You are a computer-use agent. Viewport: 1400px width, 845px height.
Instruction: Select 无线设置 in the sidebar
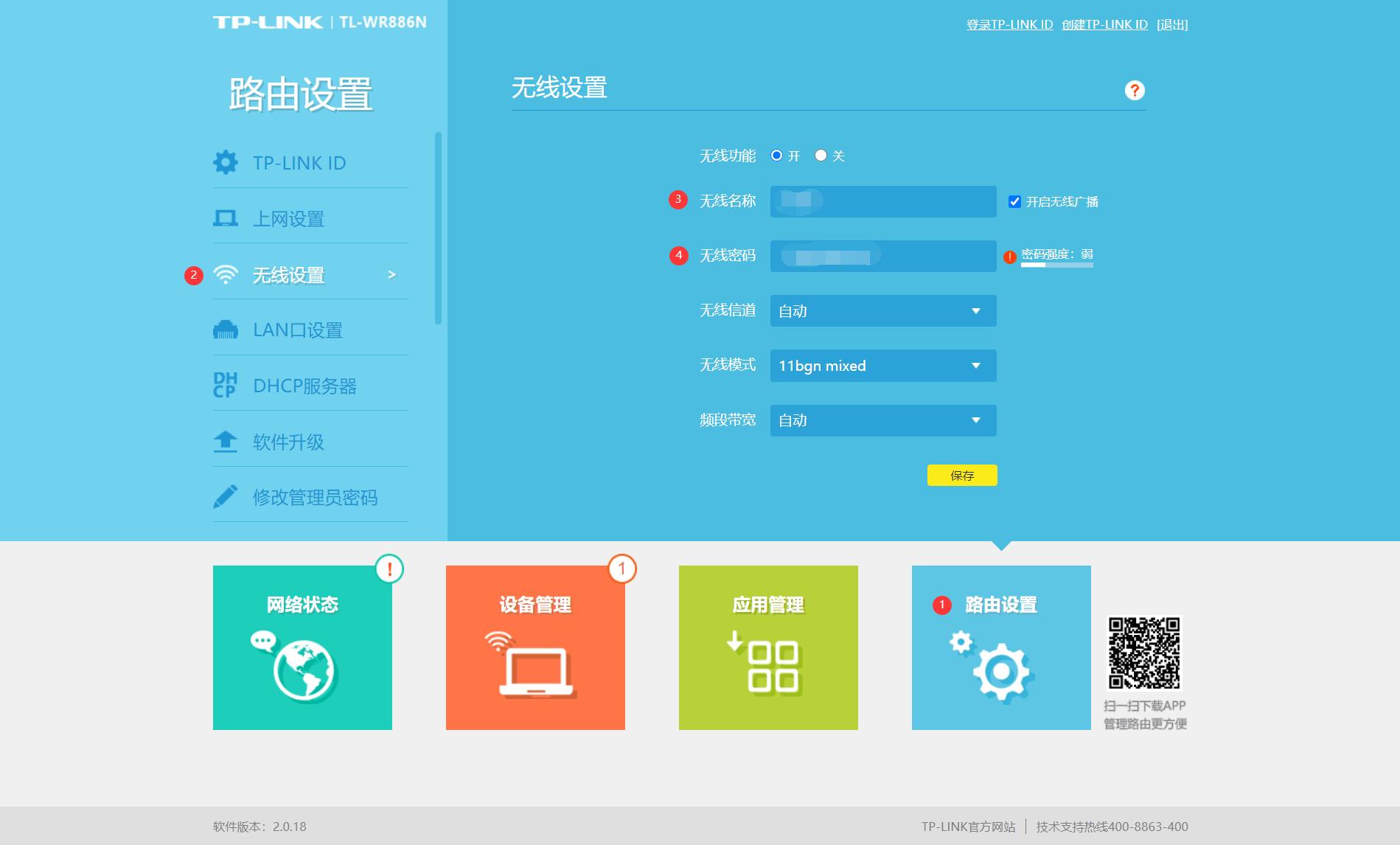310,274
